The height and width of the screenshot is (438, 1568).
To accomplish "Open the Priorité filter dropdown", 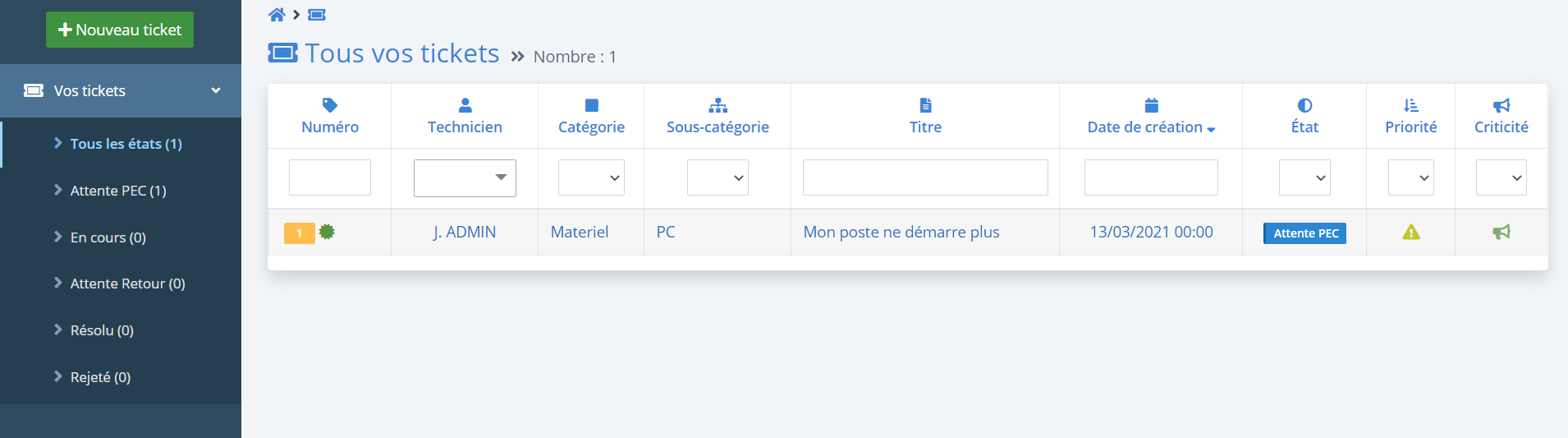I will [1410, 178].
